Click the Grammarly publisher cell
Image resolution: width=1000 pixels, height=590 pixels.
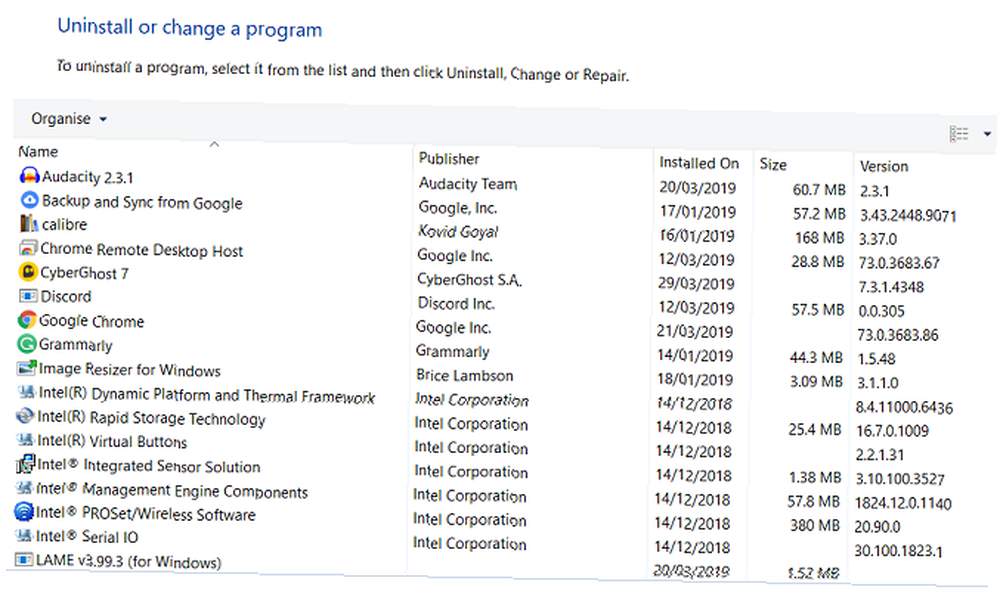[452, 351]
